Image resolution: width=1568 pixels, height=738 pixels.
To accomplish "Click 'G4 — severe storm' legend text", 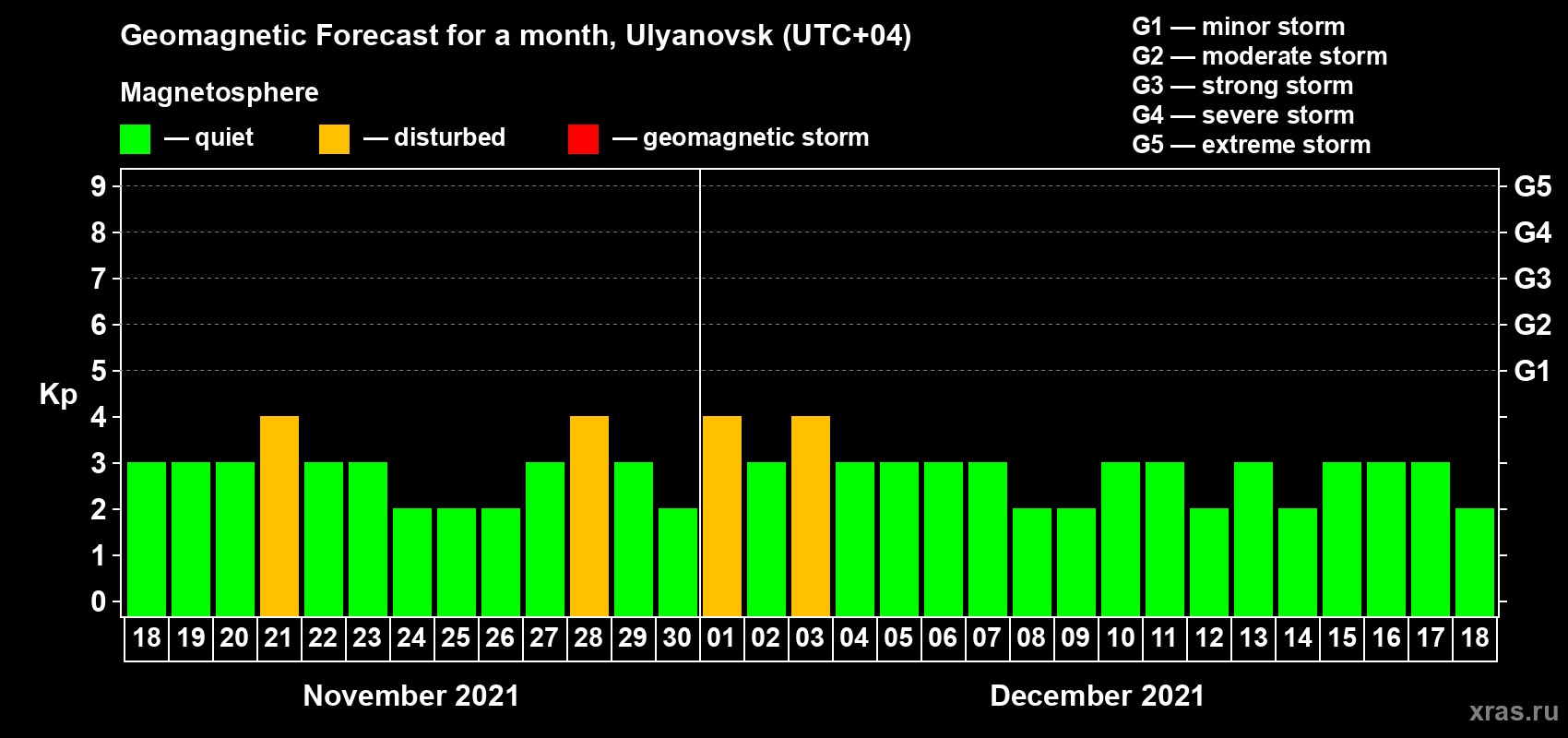I will pyautogui.click(x=1243, y=115).
